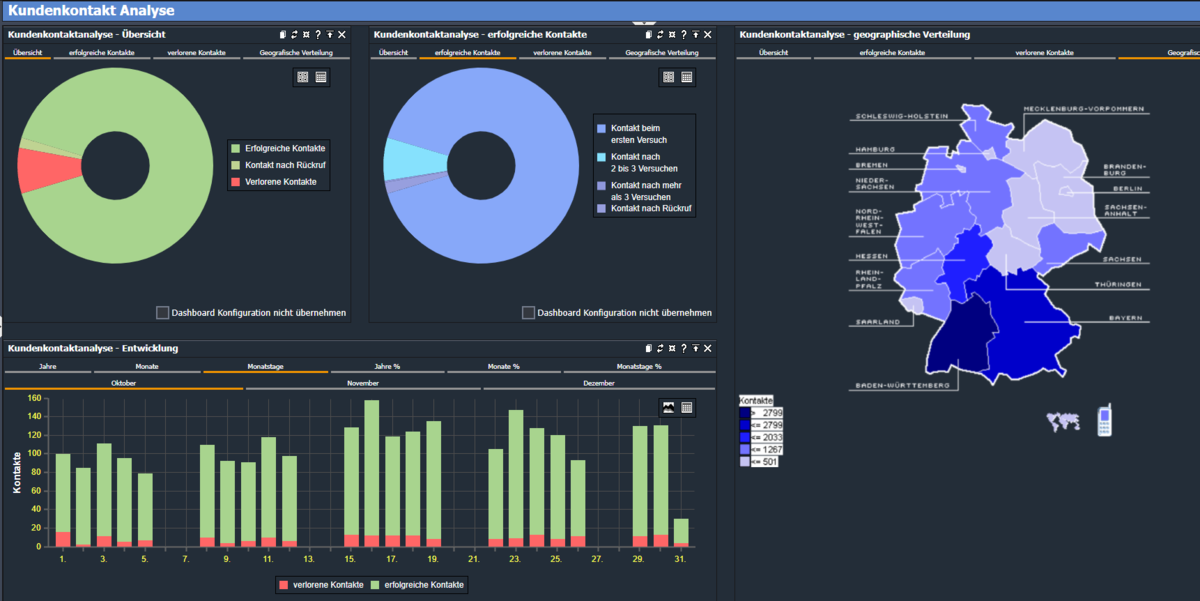Click 'Kontakt nach Rückruf' label in Übersicht legend
The width and height of the screenshot is (1200, 601).
pyautogui.click(x=286, y=165)
